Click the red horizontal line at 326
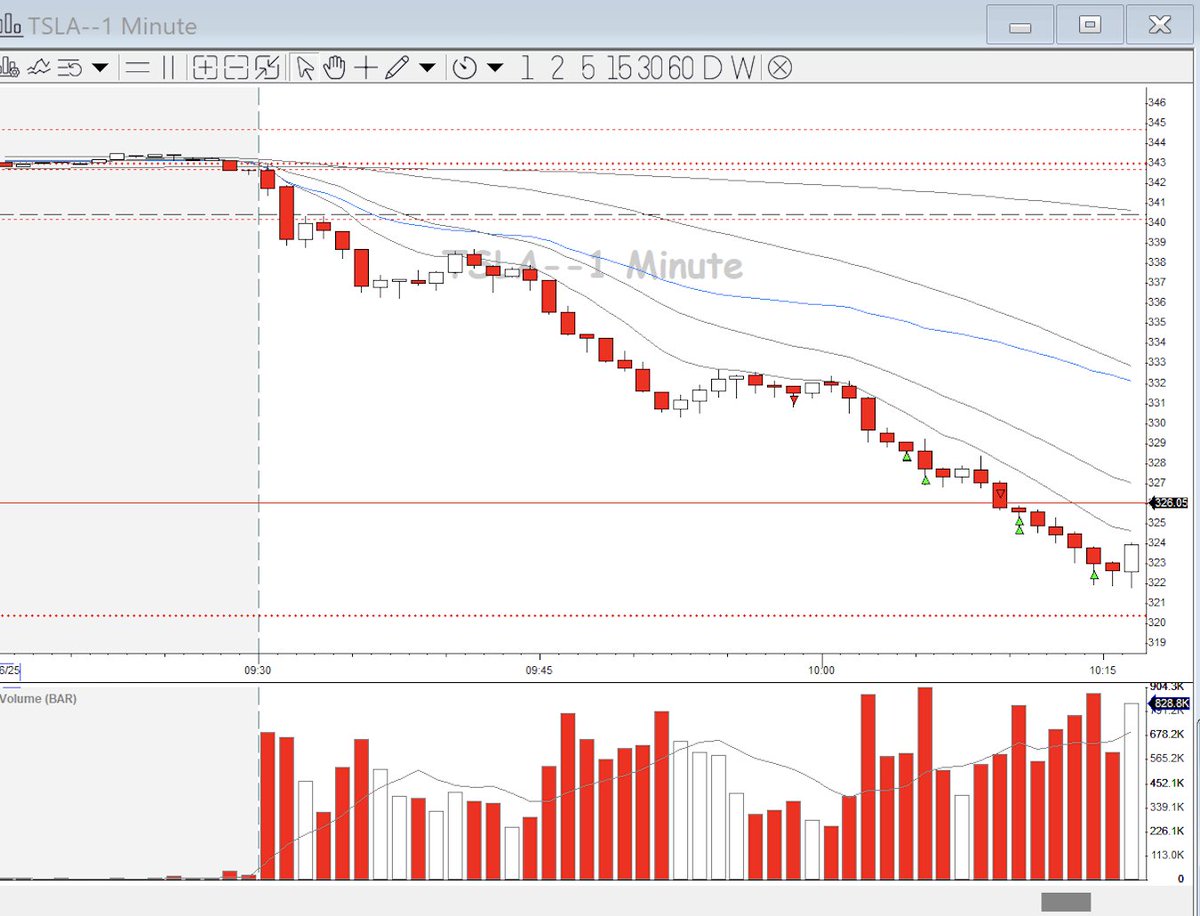The height and width of the screenshot is (916, 1200). pyautogui.click(x=575, y=503)
